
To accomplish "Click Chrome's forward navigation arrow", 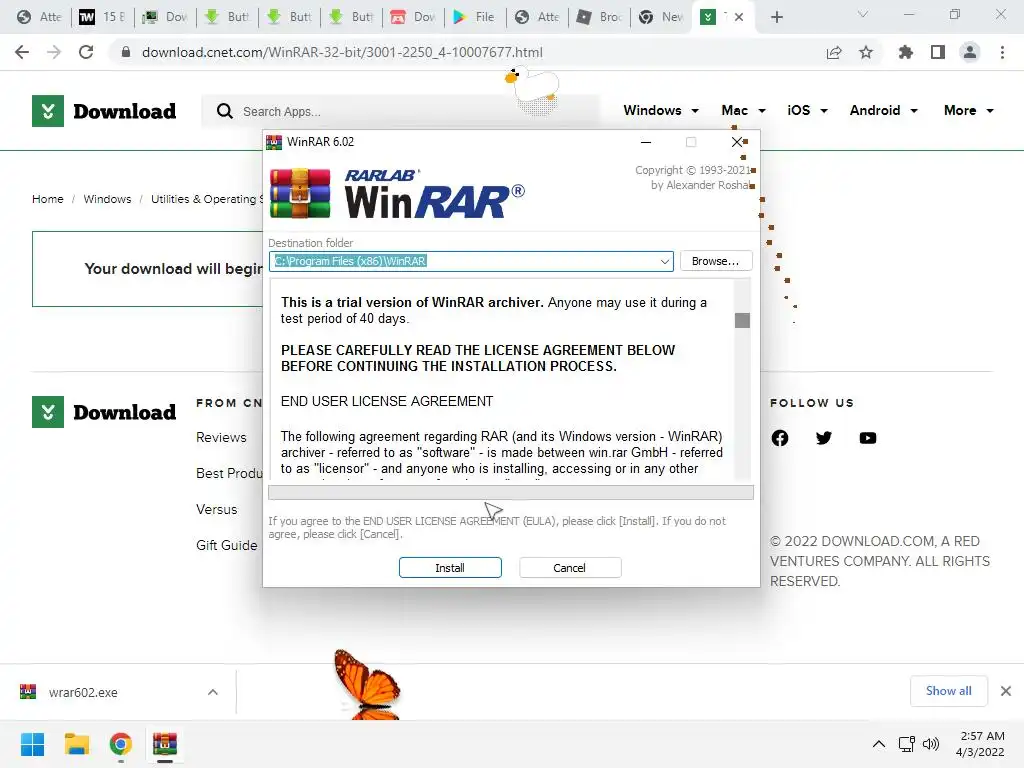I will (x=54, y=52).
